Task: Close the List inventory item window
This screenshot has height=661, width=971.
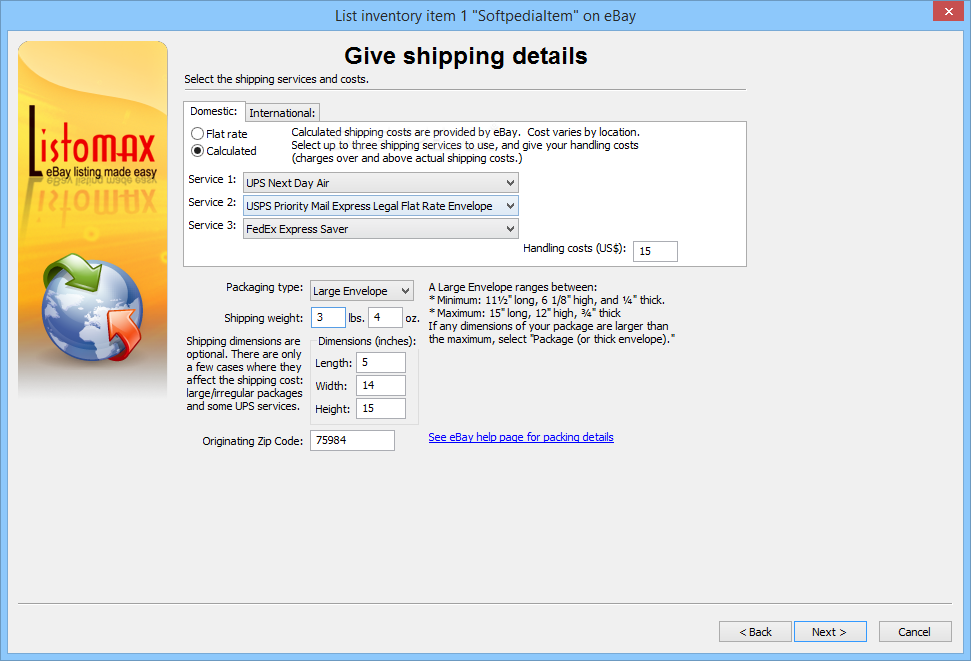Action: [x=949, y=11]
